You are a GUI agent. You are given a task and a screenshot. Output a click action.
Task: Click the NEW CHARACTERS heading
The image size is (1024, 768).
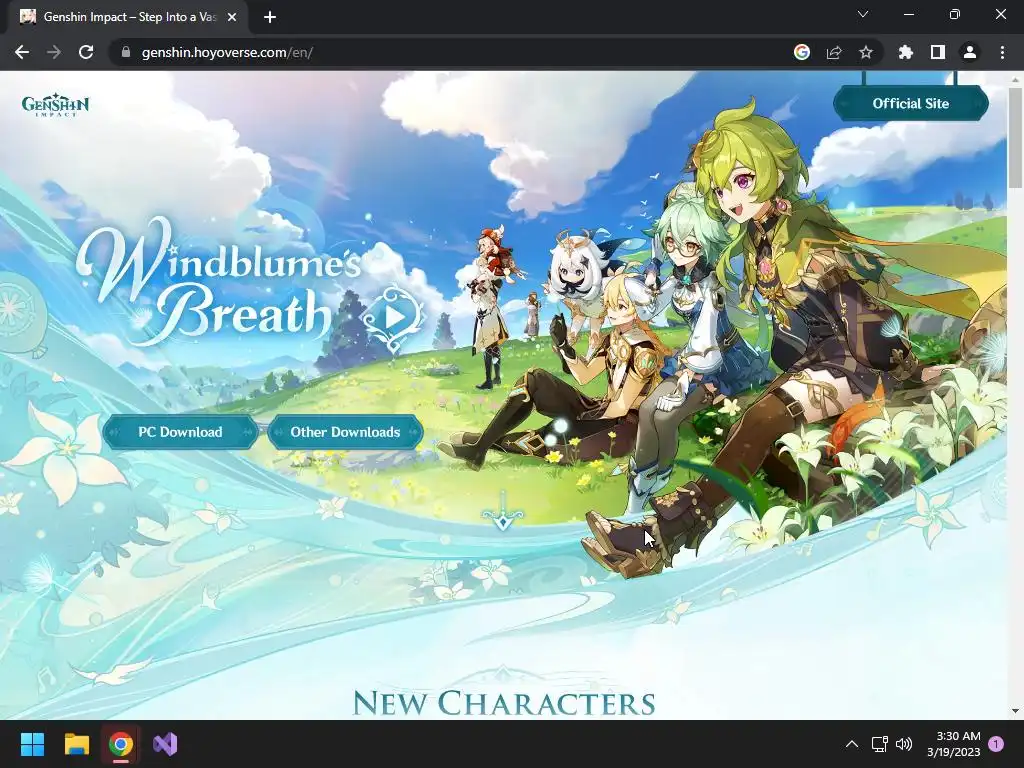pyautogui.click(x=504, y=703)
